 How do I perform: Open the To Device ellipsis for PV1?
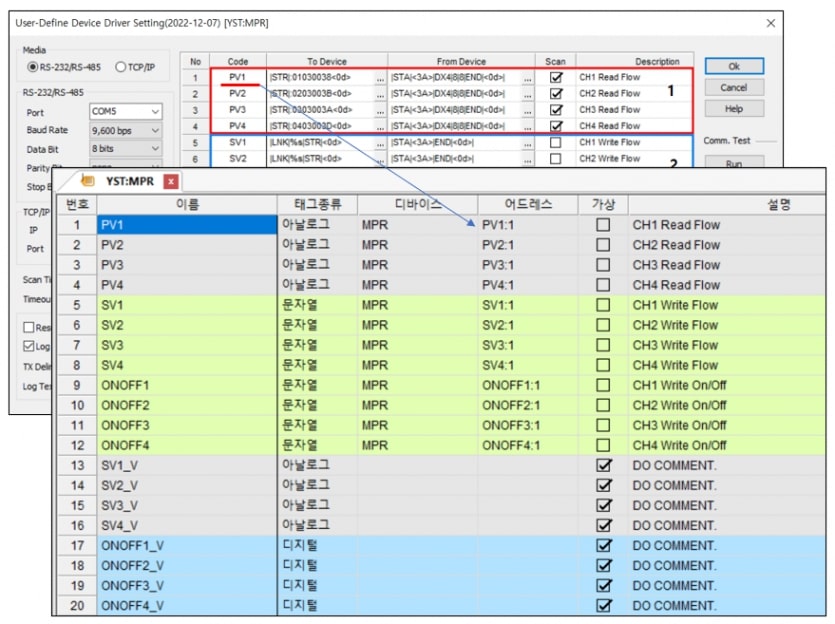[x=380, y=78]
